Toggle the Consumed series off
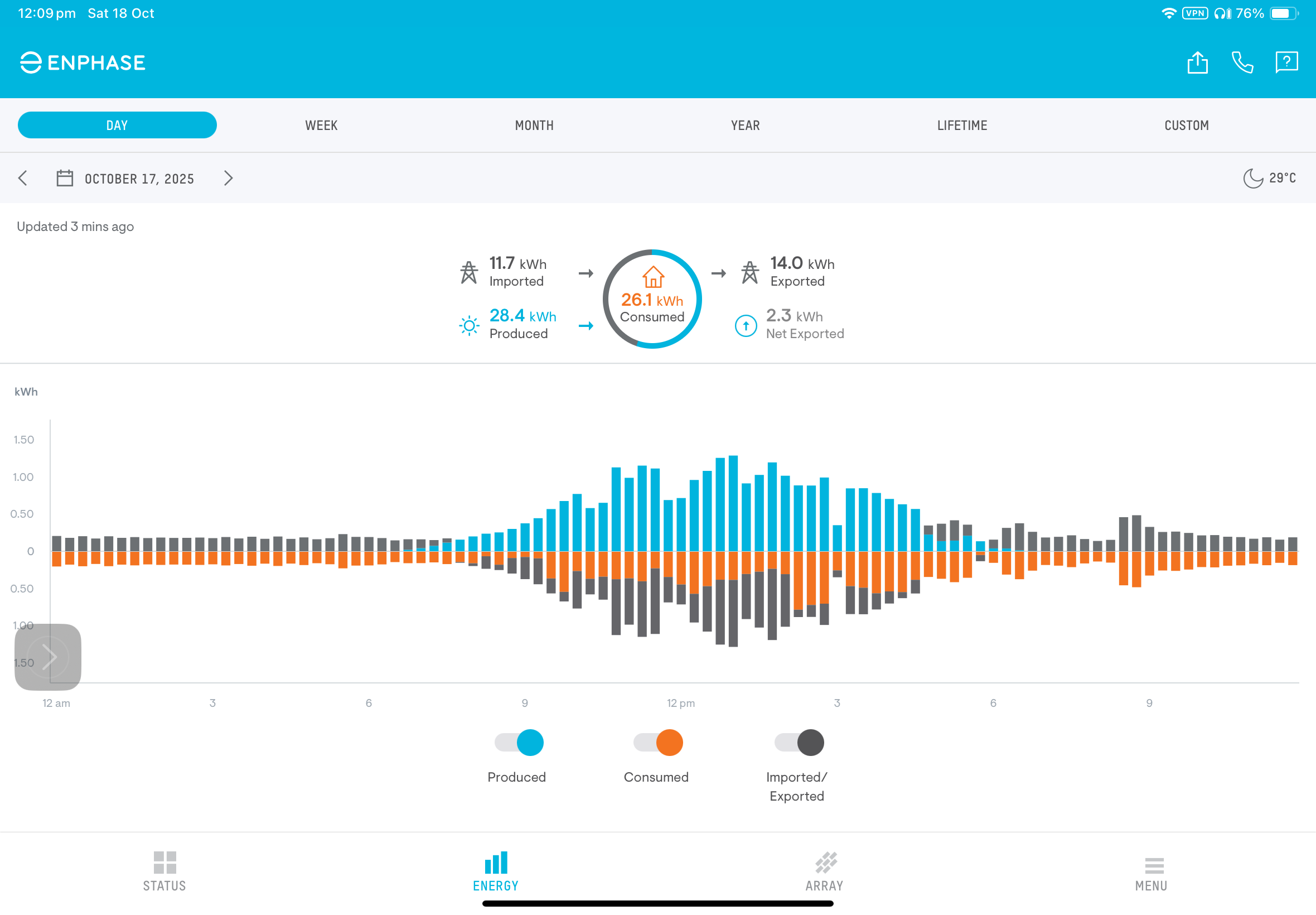1316x915 pixels. (657, 743)
